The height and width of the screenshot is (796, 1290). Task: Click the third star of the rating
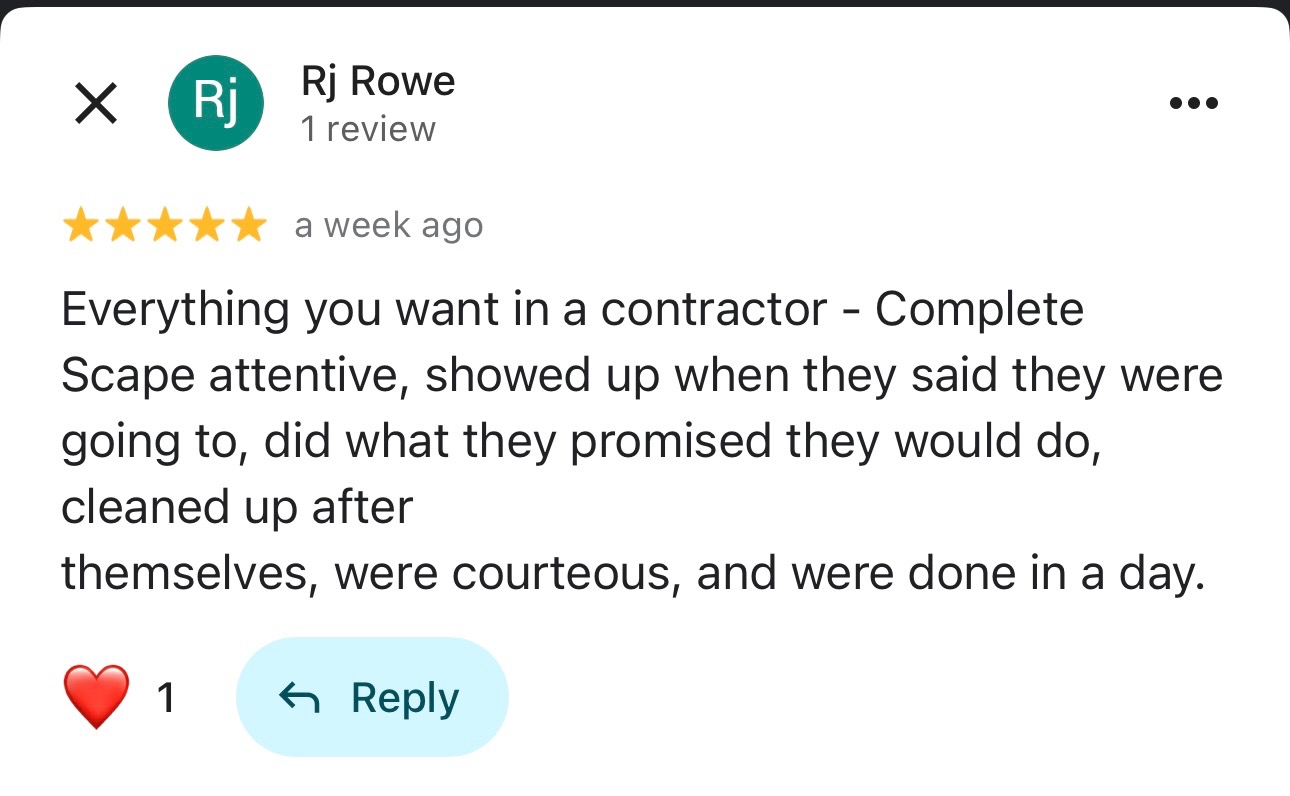coord(164,227)
